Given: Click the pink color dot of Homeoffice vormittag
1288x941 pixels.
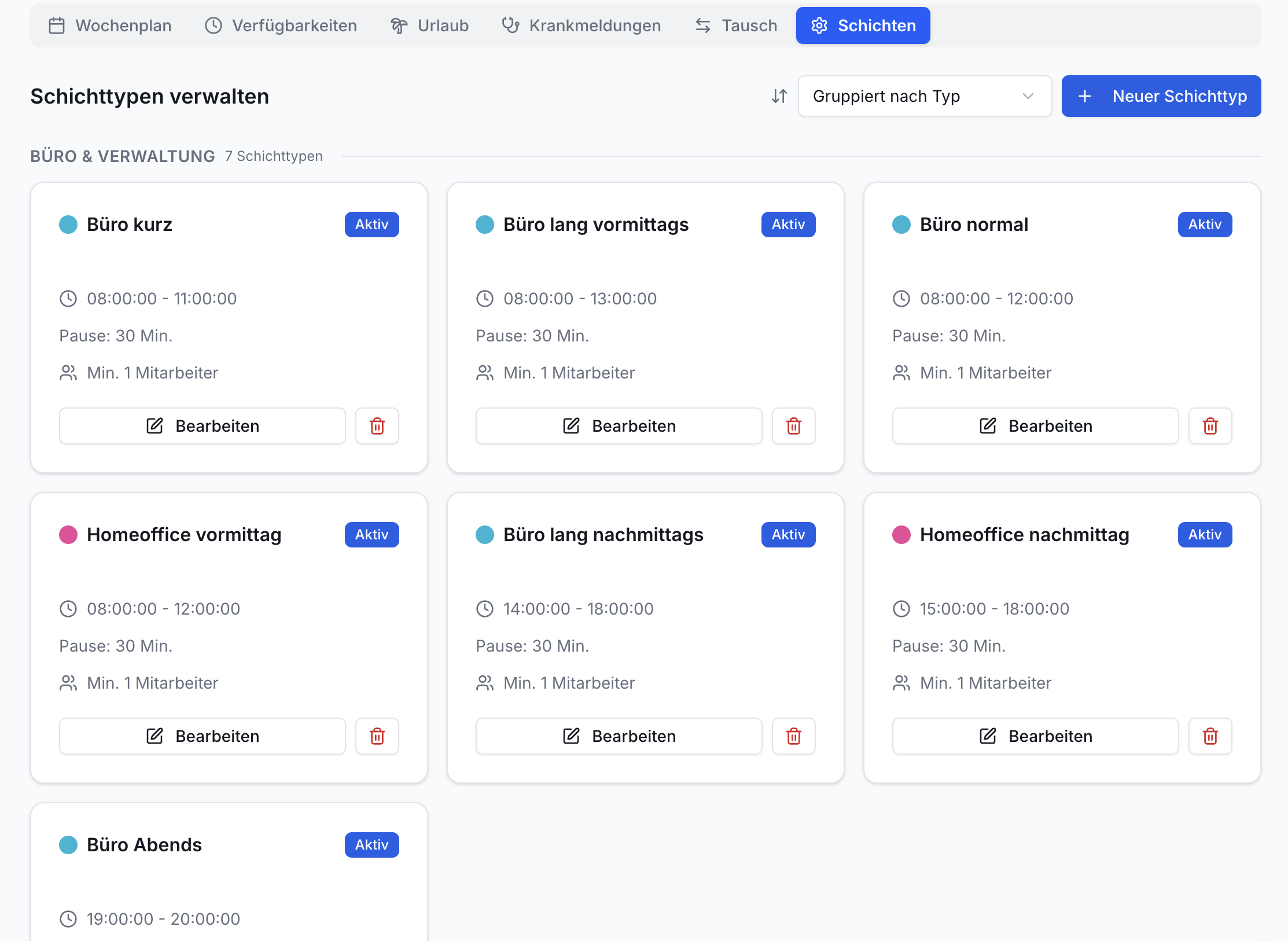Looking at the screenshot, I should [68, 535].
